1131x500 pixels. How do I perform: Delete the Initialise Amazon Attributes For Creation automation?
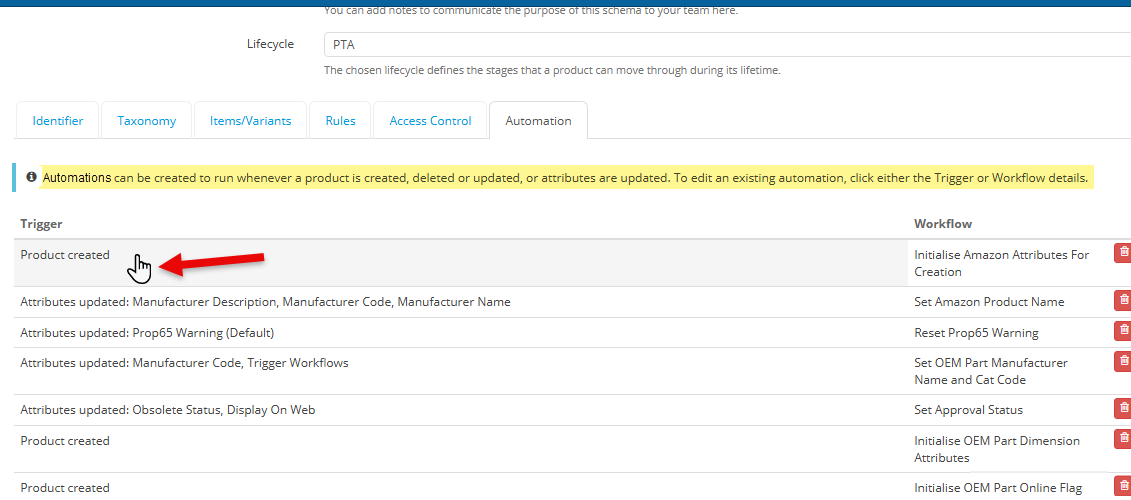tap(1123, 253)
